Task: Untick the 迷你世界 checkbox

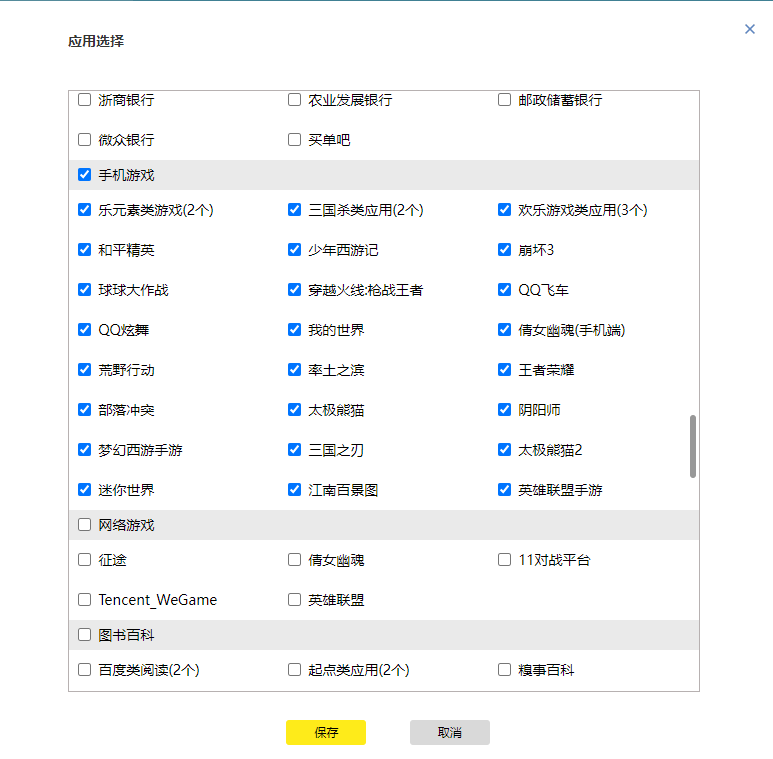Action: coord(84,489)
